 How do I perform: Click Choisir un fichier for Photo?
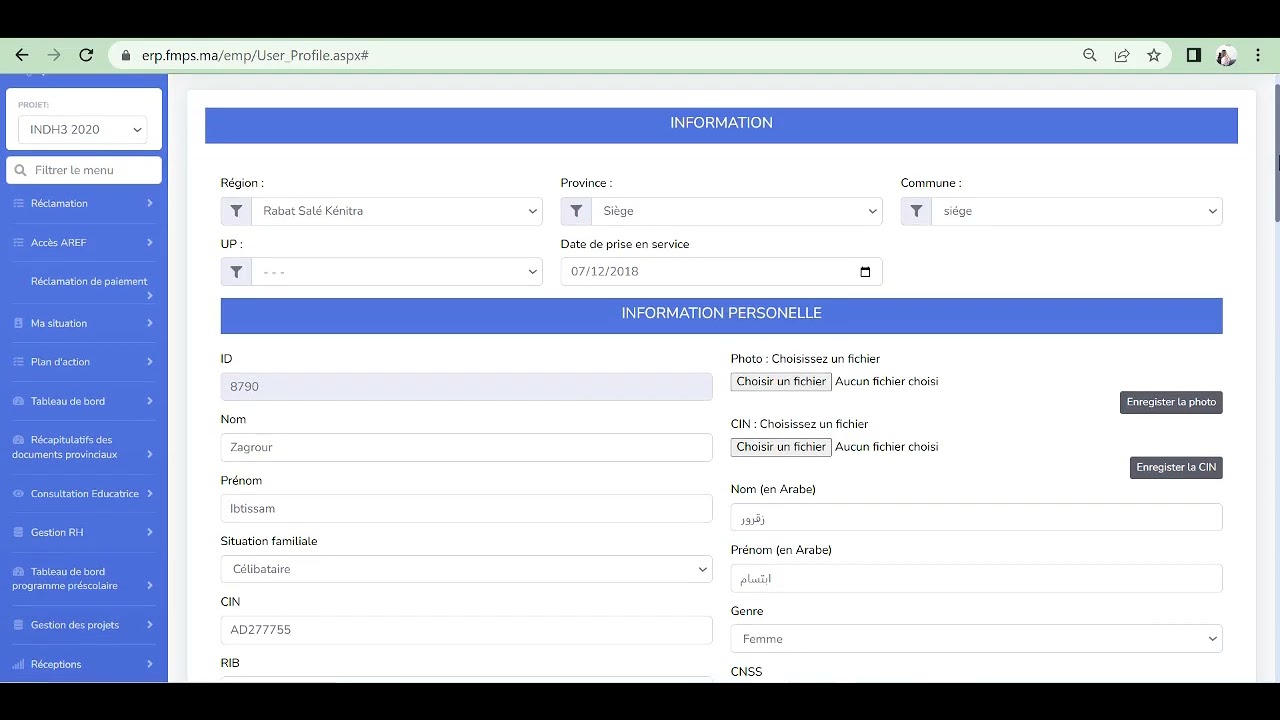click(781, 381)
